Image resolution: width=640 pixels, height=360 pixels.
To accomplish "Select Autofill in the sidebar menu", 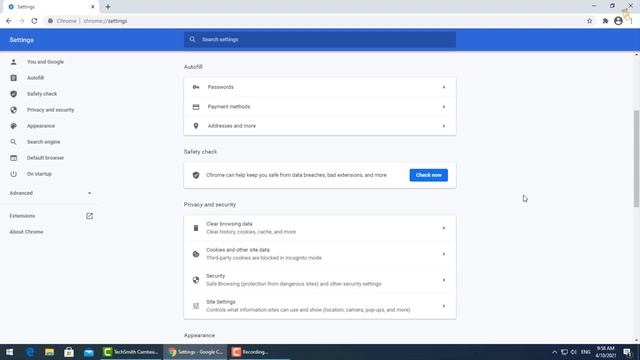I will point(36,78).
